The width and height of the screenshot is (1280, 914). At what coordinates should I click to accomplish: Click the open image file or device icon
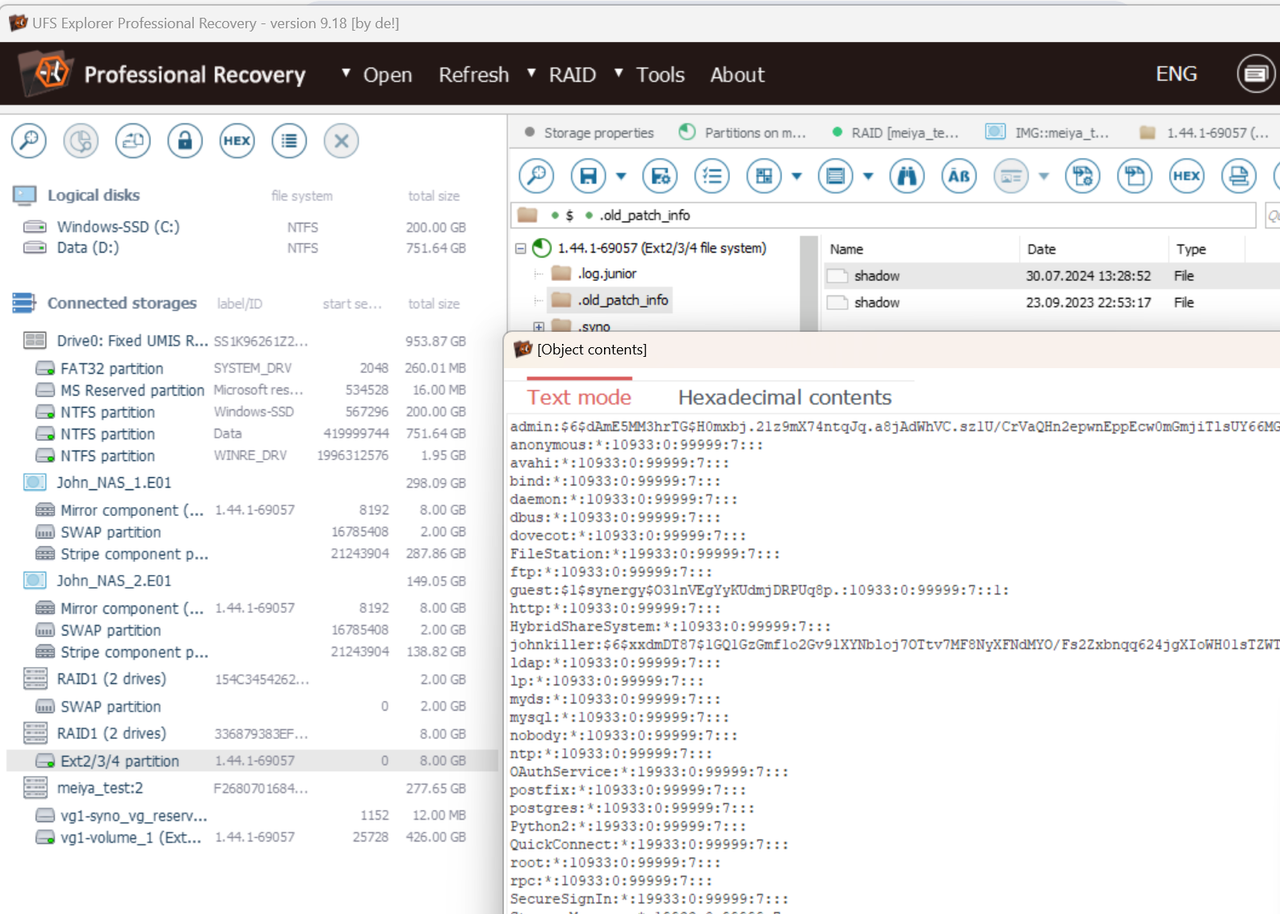133,141
